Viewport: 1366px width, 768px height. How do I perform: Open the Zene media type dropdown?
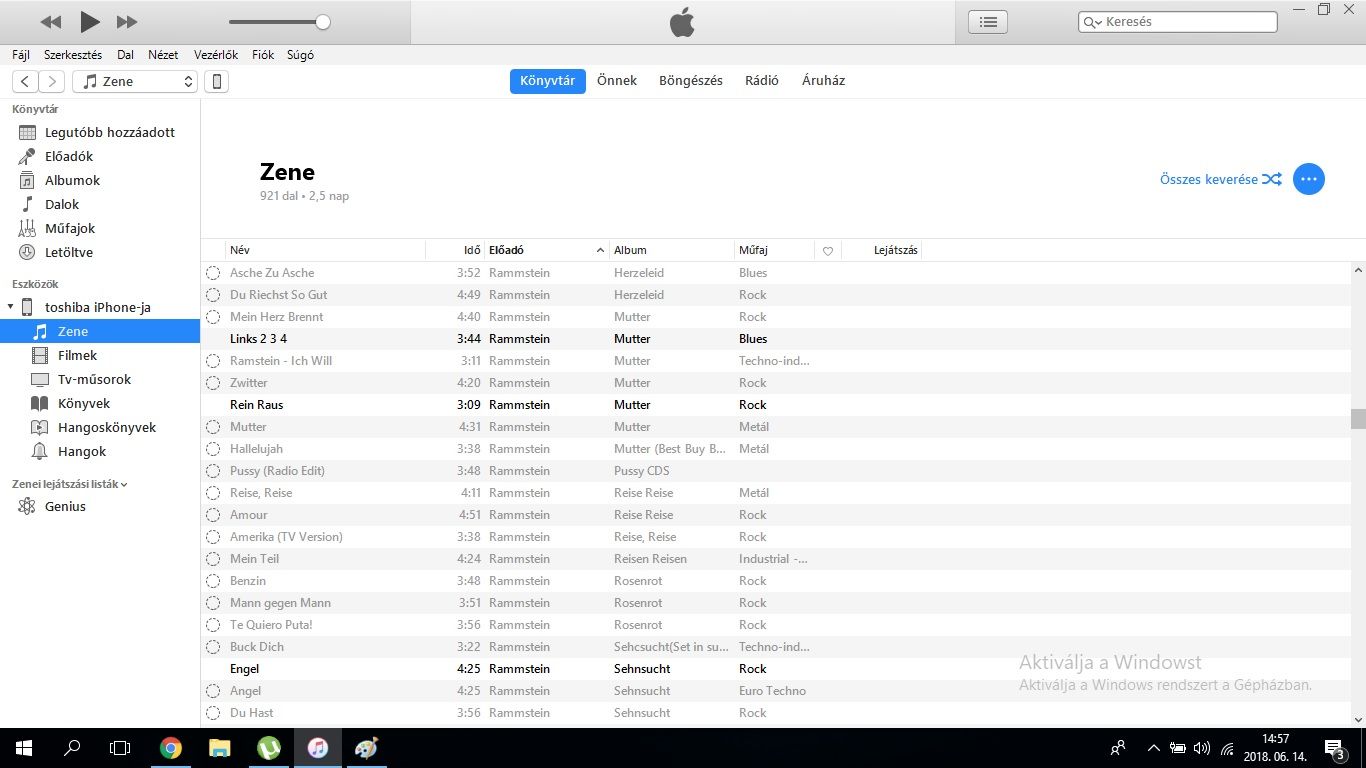[x=135, y=81]
